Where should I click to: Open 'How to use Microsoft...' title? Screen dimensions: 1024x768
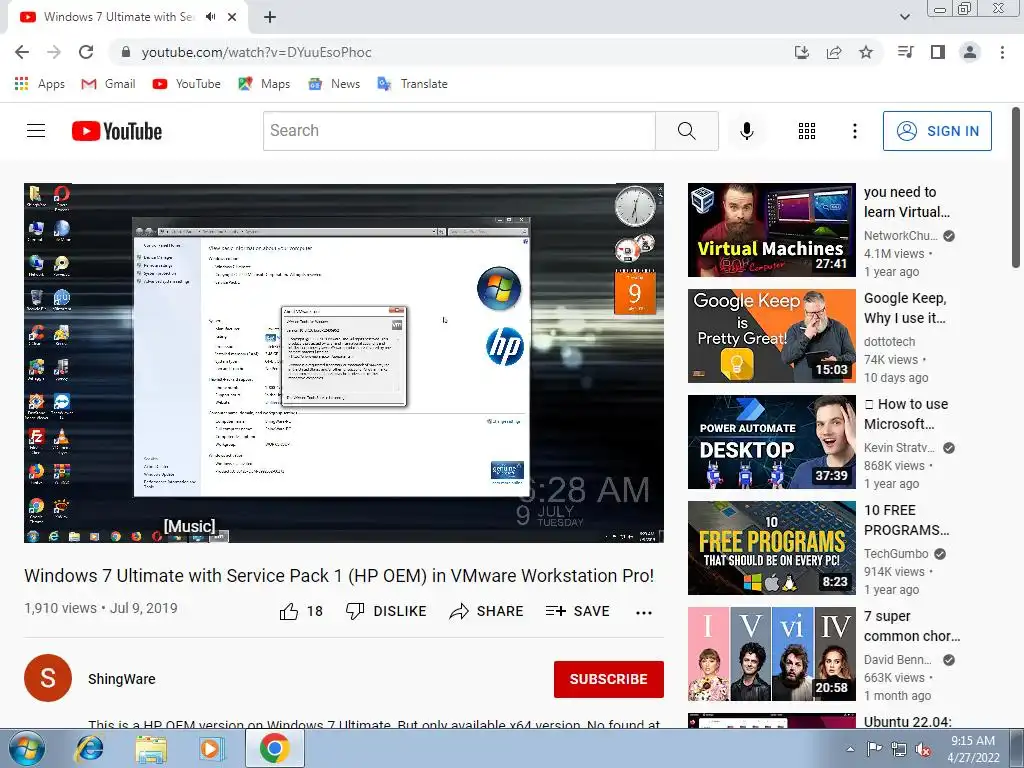coord(906,414)
